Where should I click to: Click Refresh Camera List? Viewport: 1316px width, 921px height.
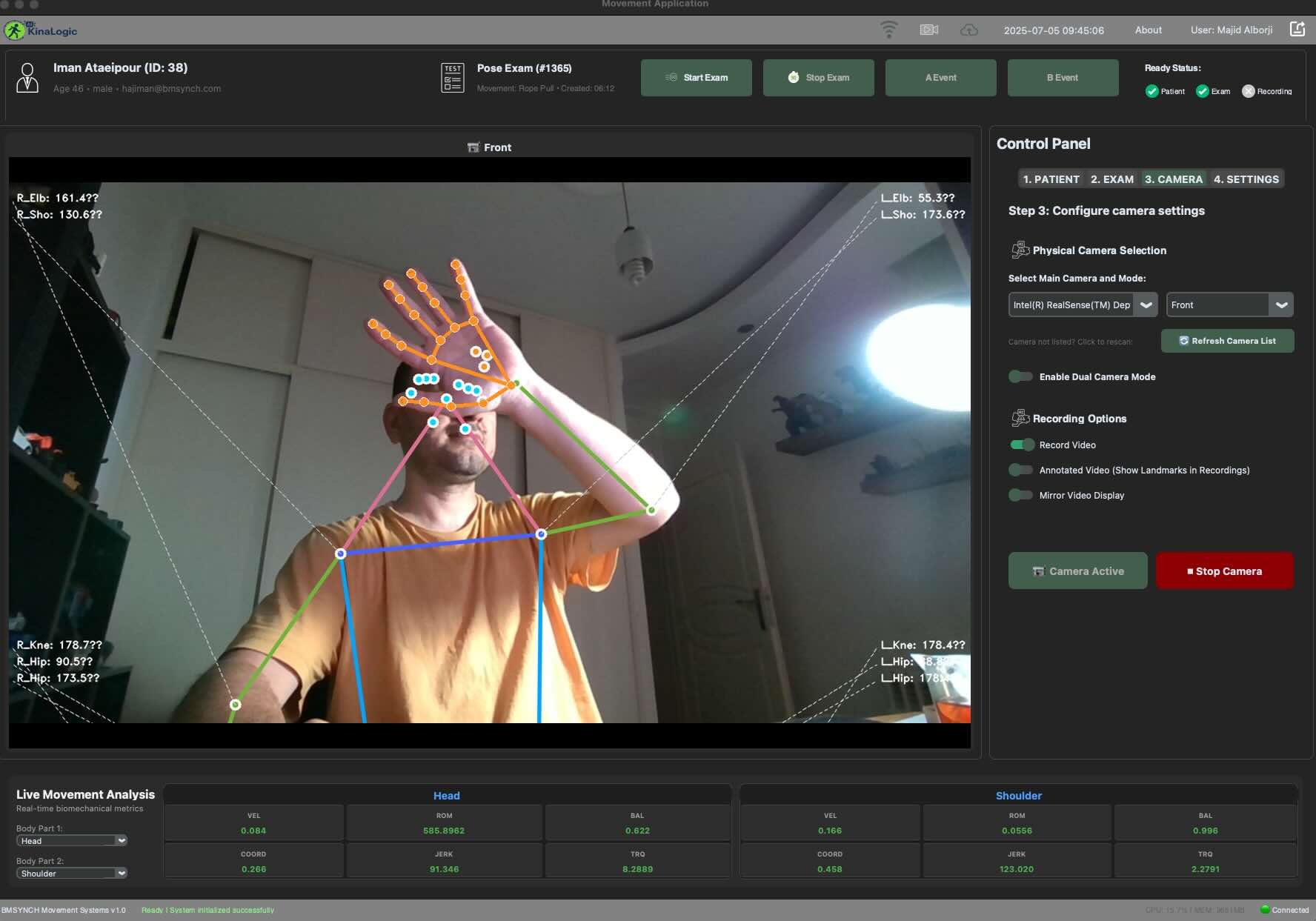[1227, 341]
